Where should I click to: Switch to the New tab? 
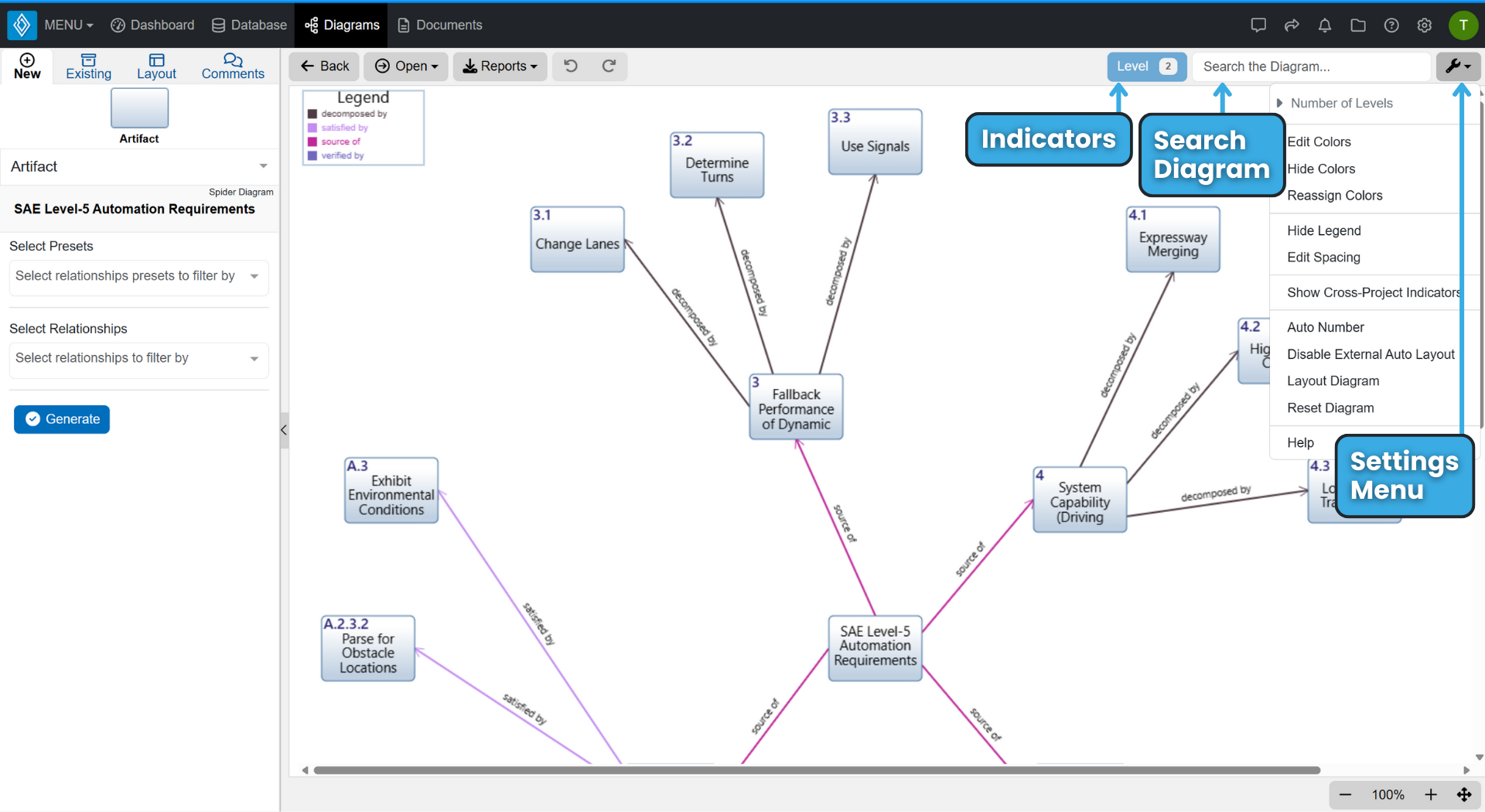point(27,67)
